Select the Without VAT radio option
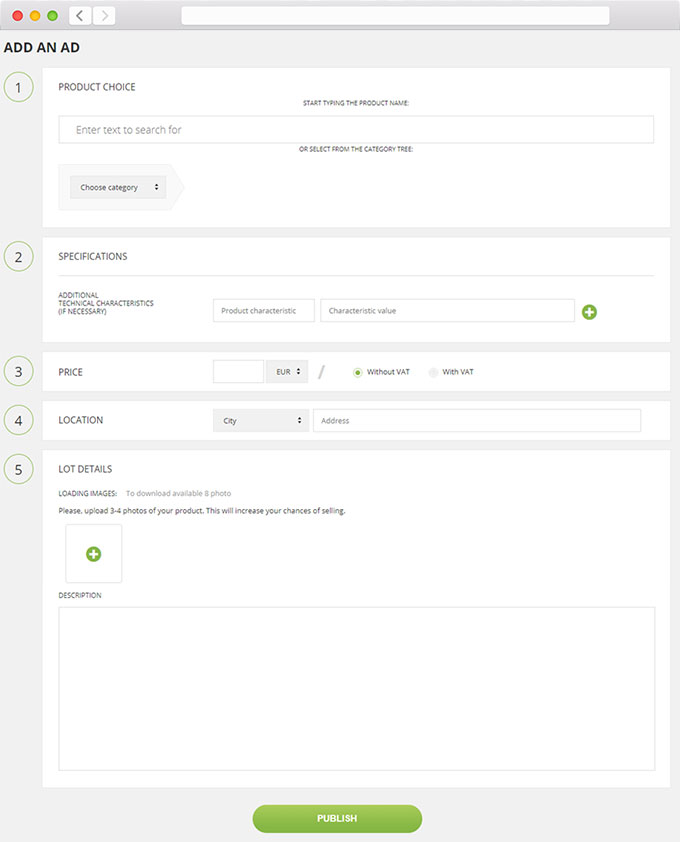The width and height of the screenshot is (680, 842). pyautogui.click(x=358, y=372)
